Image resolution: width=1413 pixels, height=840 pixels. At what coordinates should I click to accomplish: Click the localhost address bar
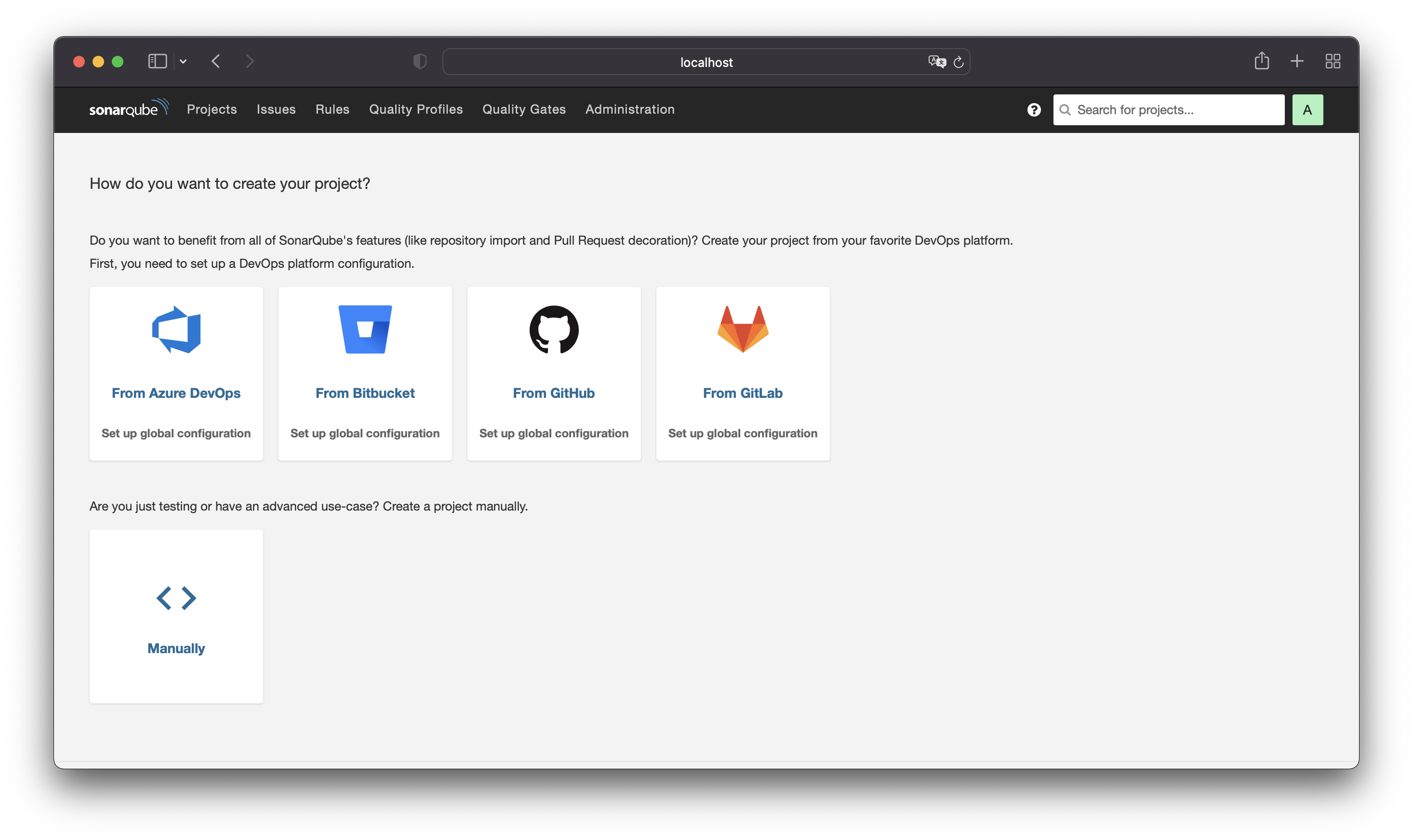click(x=706, y=62)
